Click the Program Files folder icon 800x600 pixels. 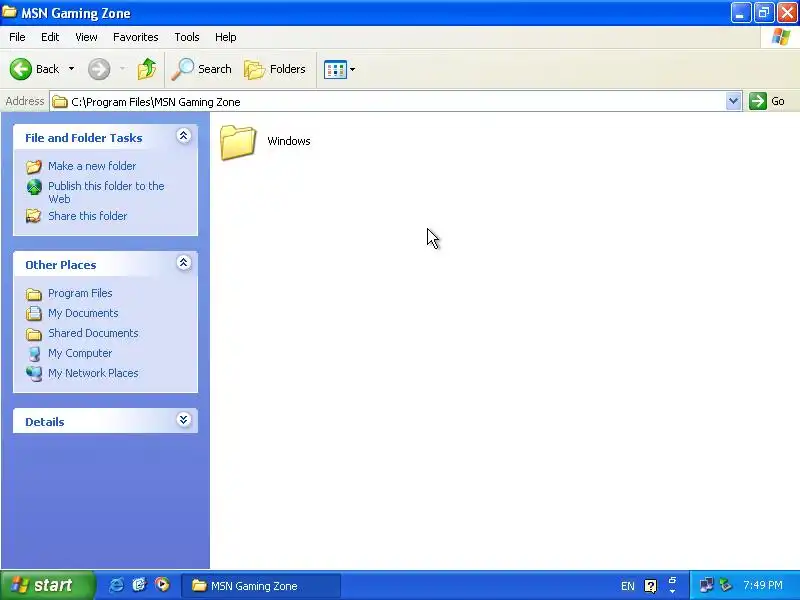34,294
